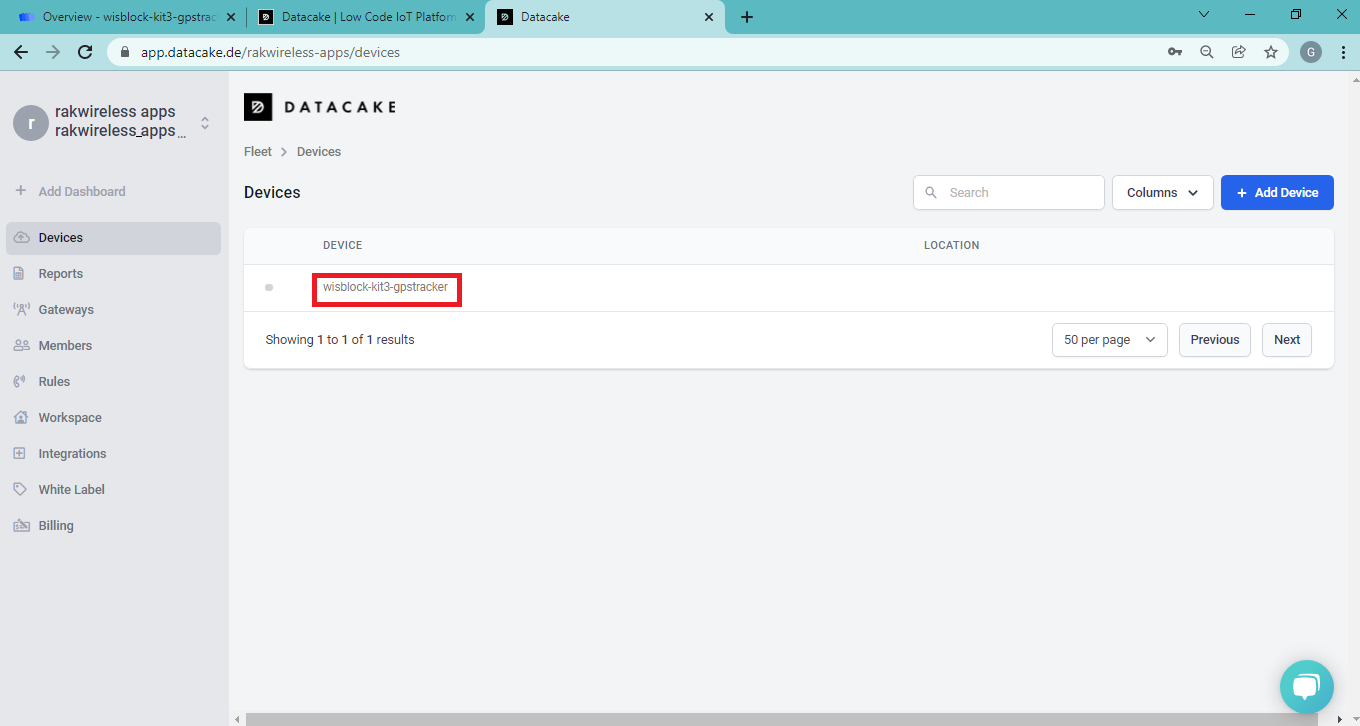Viewport: 1360px width, 726px height.
Task: Select Integrations in the sidebar
Action: (x=72, y=453)
